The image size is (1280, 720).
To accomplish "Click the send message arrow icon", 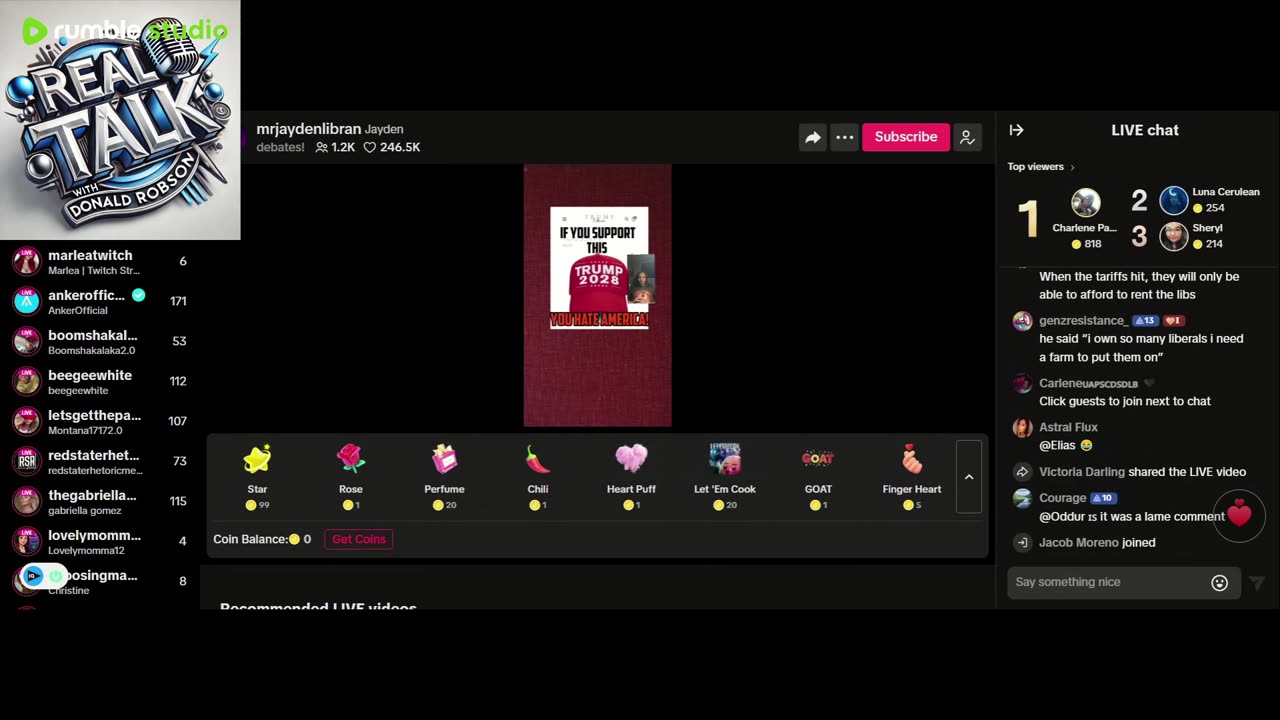I will pos(1257,583).
